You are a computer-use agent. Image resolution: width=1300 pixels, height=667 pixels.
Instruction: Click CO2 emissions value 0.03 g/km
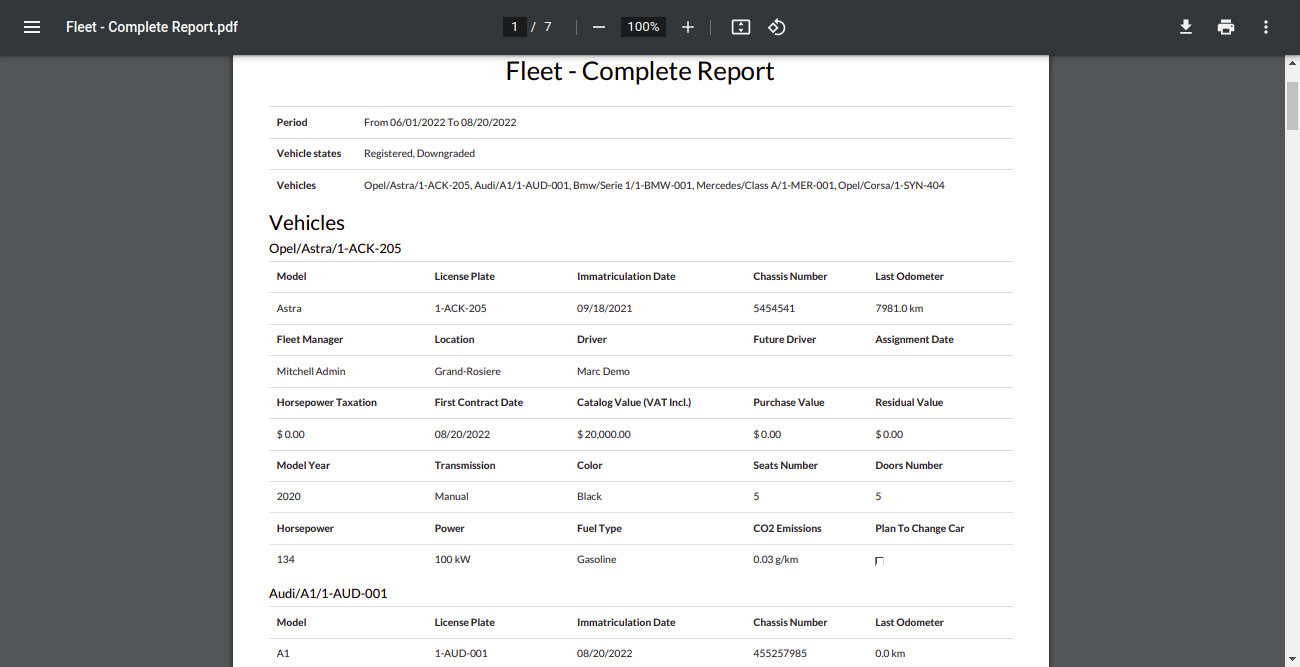(776, 559)
